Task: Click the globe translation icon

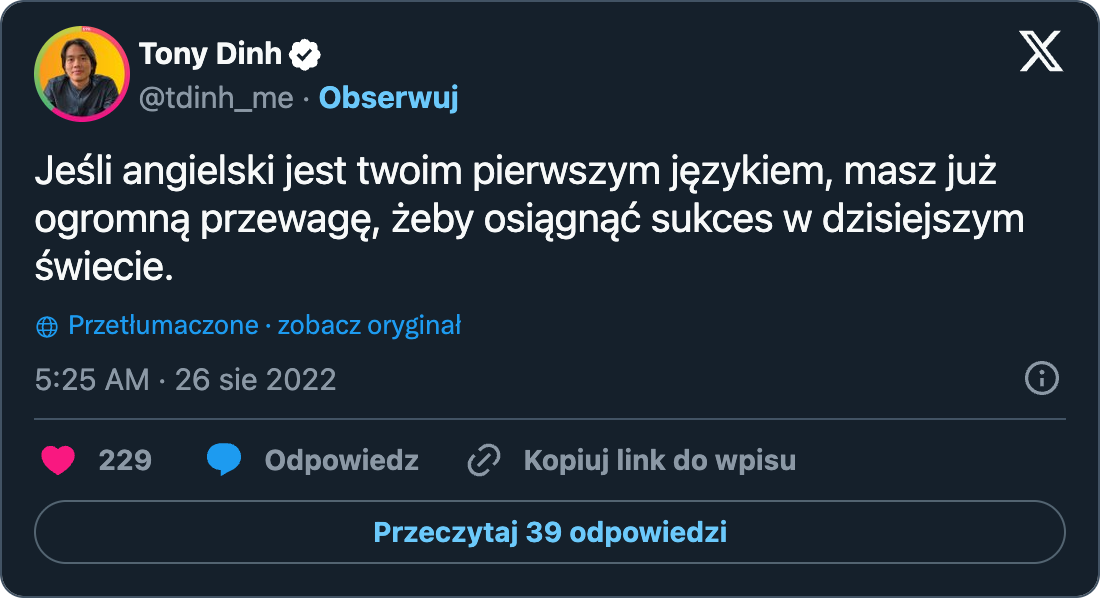Action: 46,327
